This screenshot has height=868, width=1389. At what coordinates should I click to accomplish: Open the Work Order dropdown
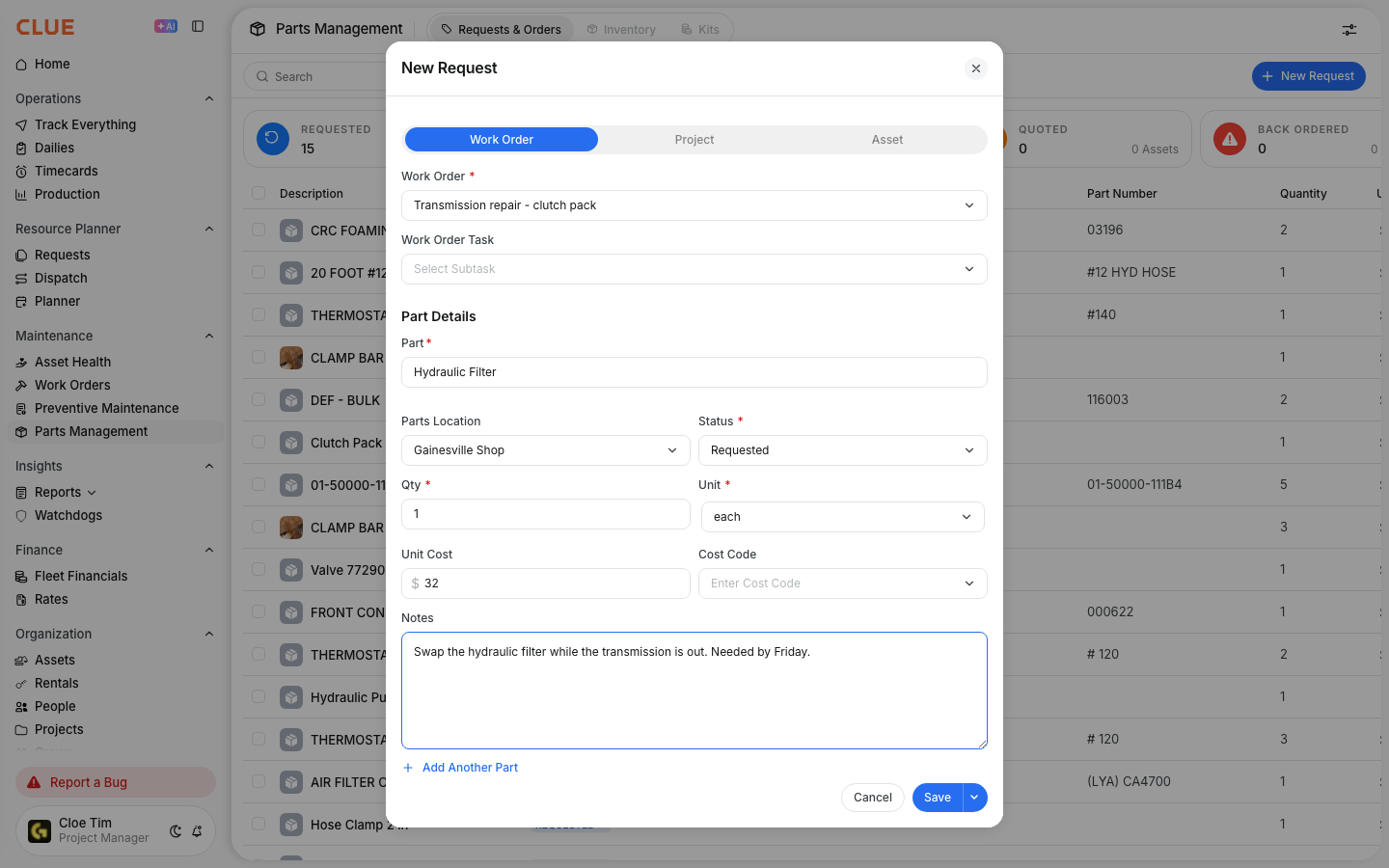tap(694, 205)
